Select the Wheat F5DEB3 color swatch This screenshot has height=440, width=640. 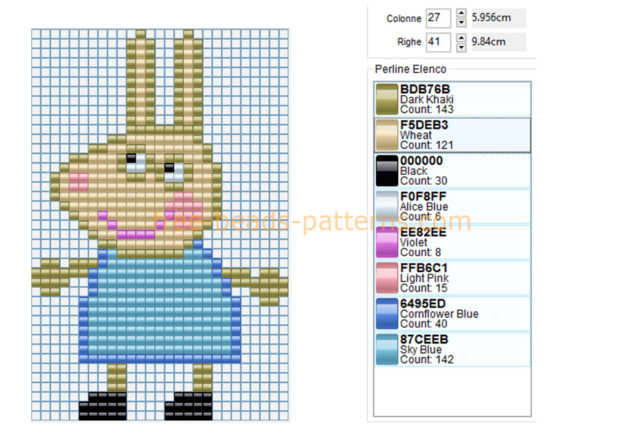click(x=387, y=135)
